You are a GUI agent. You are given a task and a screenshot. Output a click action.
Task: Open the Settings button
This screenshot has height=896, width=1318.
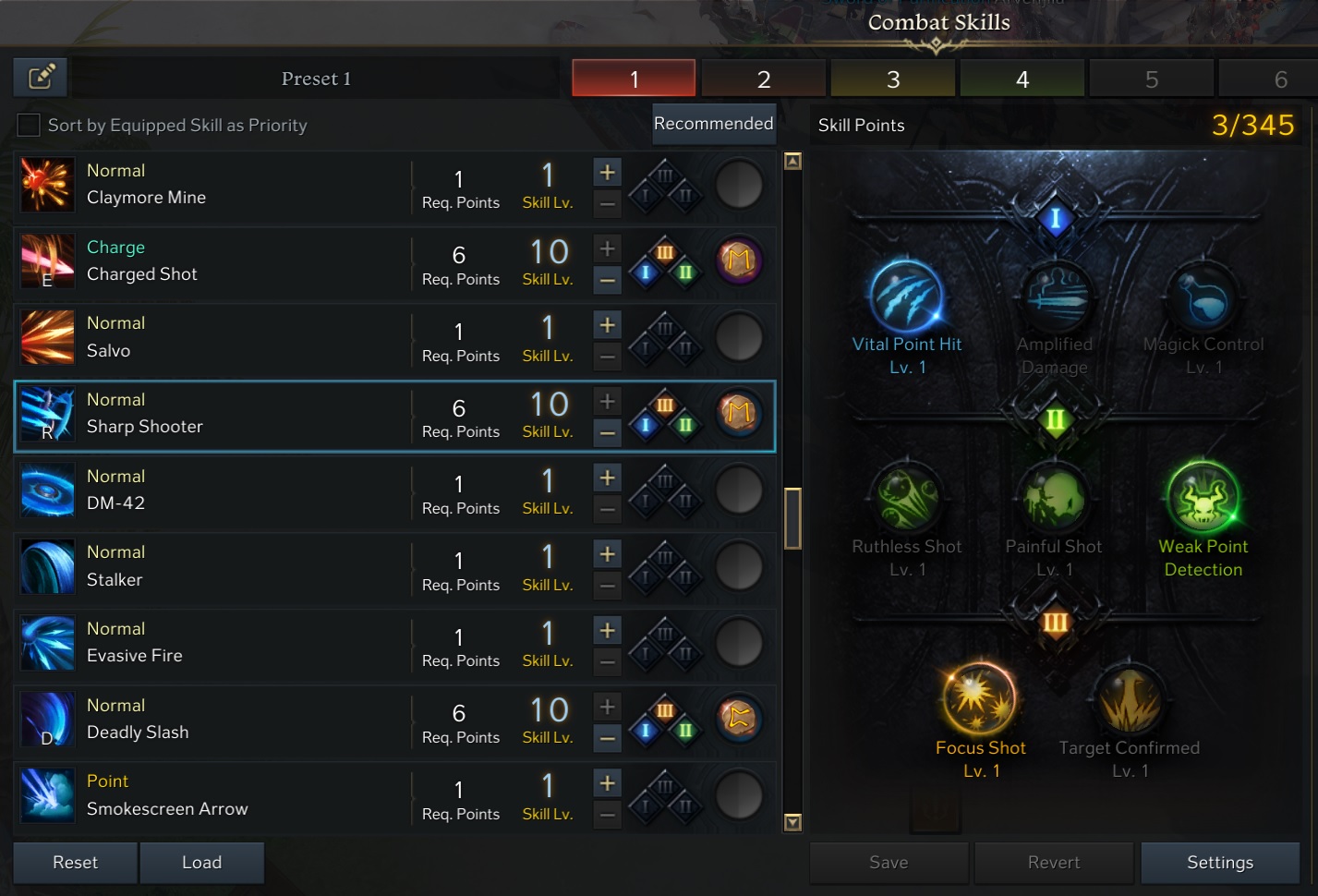coord(1220,863)
